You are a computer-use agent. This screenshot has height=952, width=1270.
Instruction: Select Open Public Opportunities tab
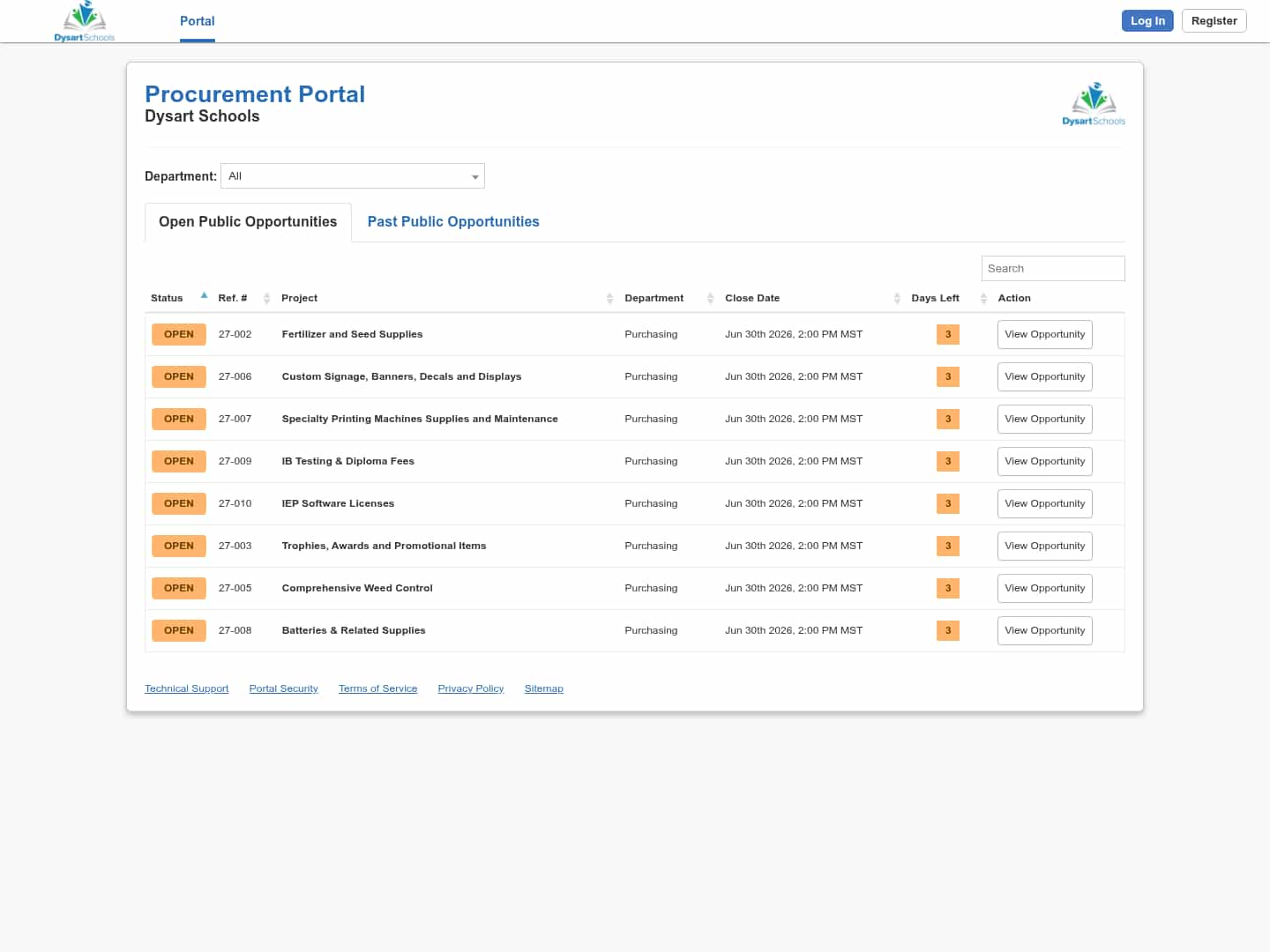click(248, 222)
